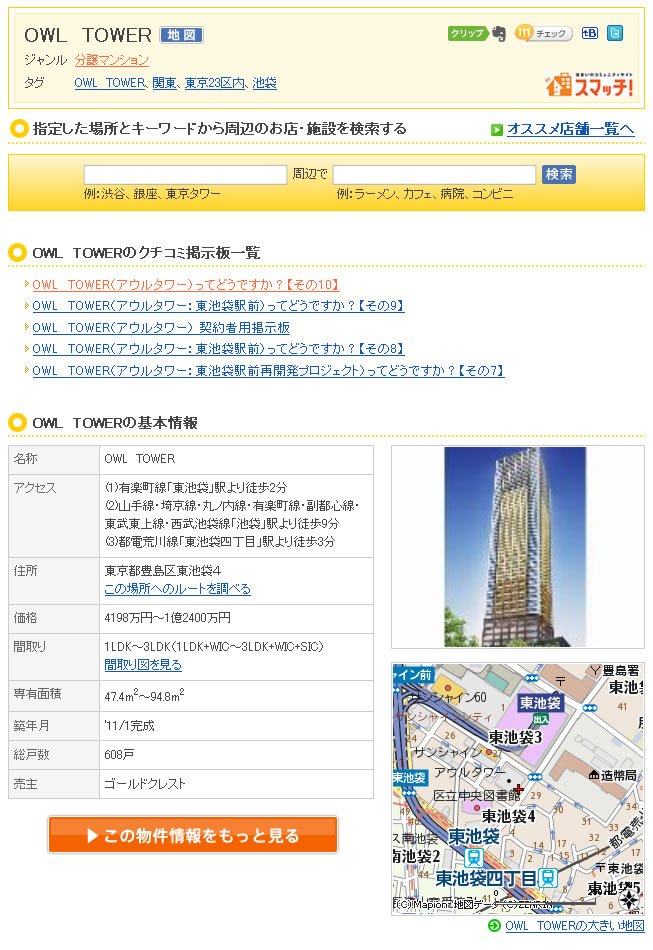The height and width of the screenshot is (950, 653).
Task: Open the 関東 tag link
Action: [164, 83]
